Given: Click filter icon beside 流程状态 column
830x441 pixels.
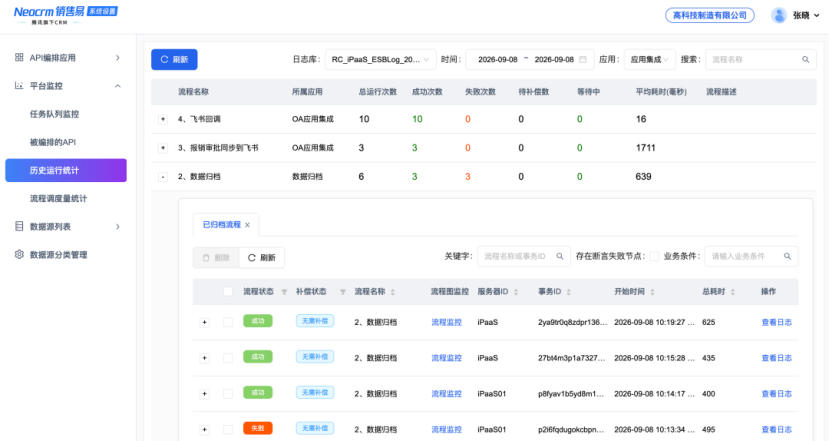Looking at the screenshot, I should 284,292.
